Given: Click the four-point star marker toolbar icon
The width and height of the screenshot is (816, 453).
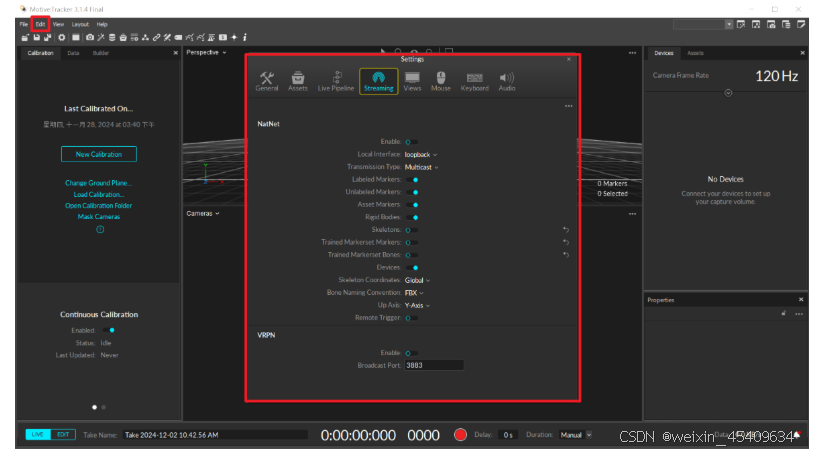Looking at the screenshot, I should tap(234, 37).
